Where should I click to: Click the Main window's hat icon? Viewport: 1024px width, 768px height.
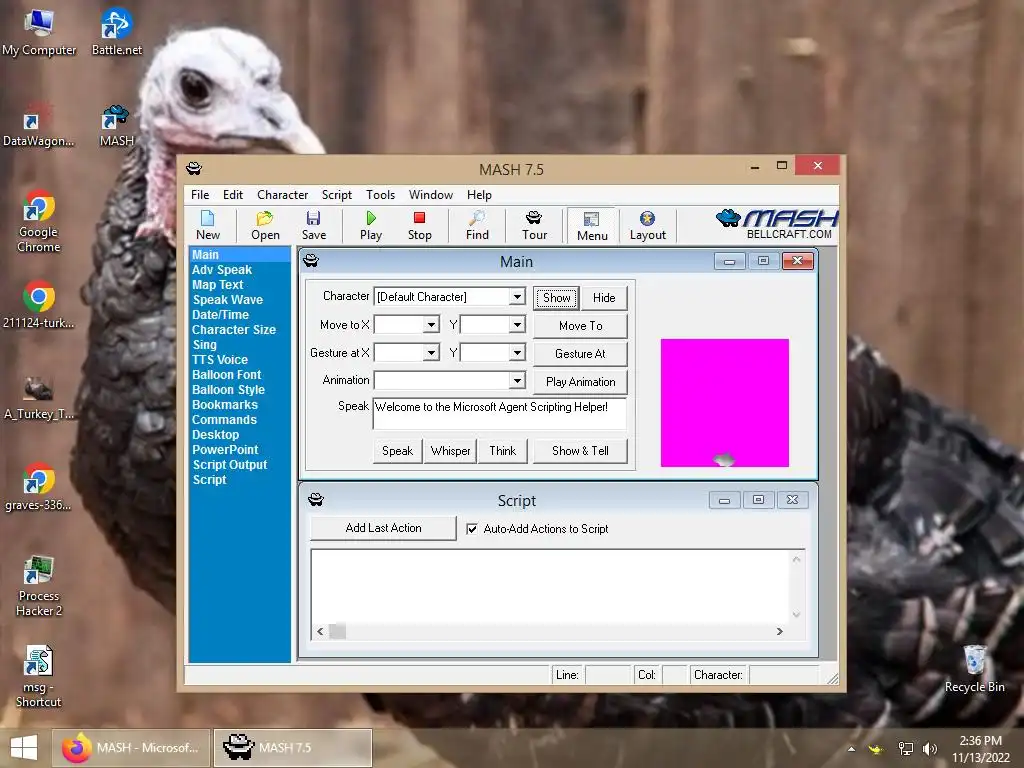(x=311, y=261)
